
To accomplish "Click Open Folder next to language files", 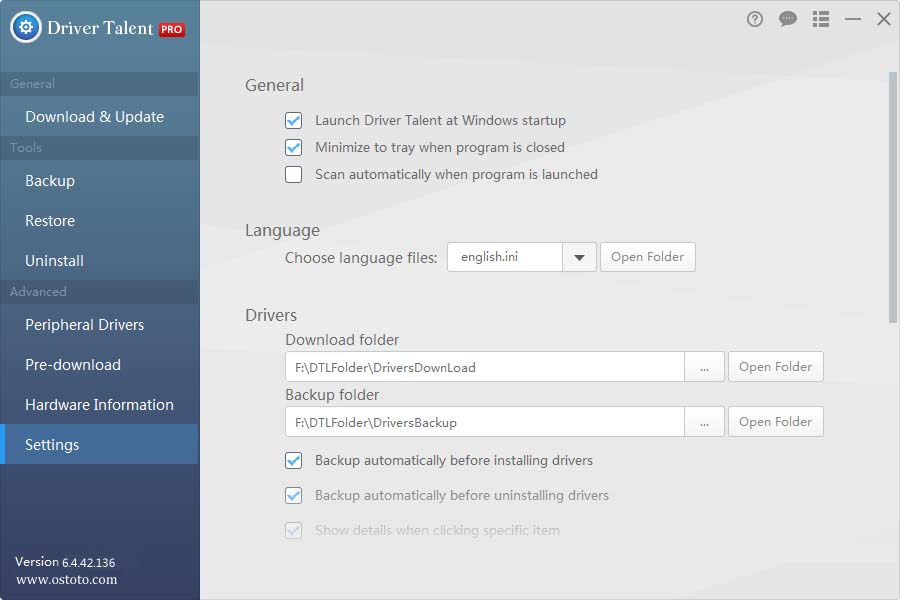I will click(x=647, y=257).
